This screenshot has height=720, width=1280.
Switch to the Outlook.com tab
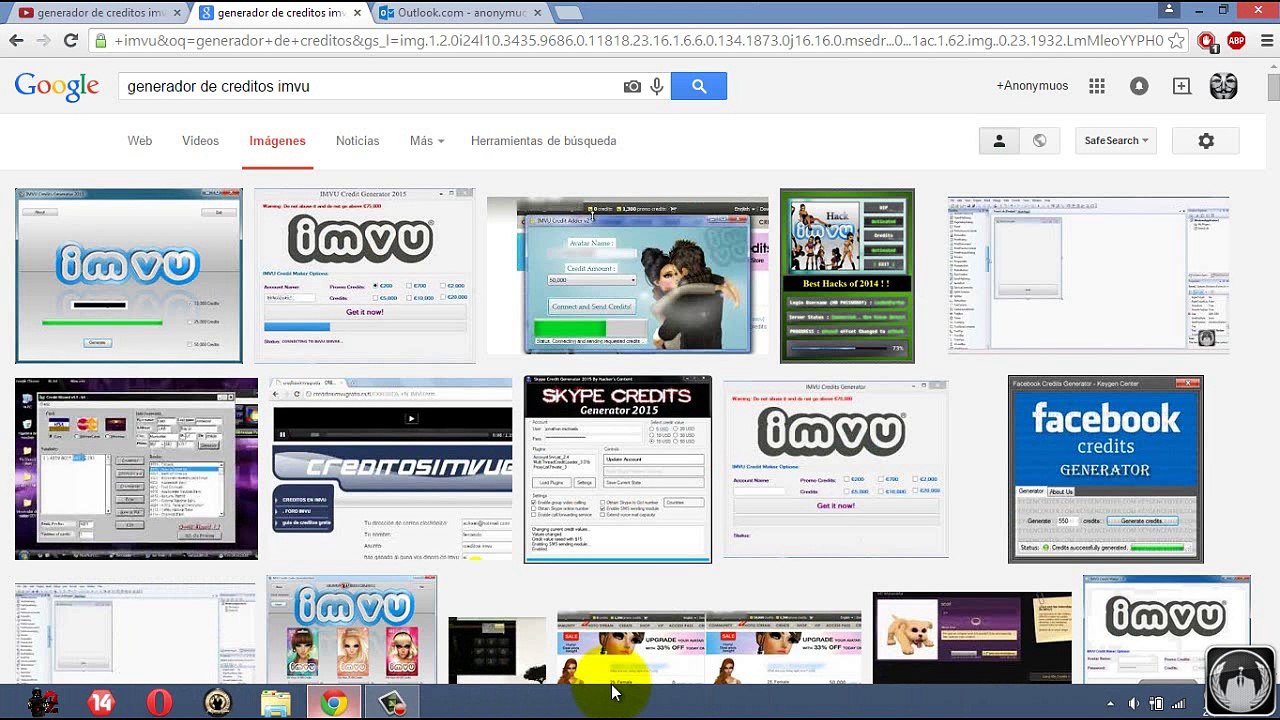tap(460, 13)
